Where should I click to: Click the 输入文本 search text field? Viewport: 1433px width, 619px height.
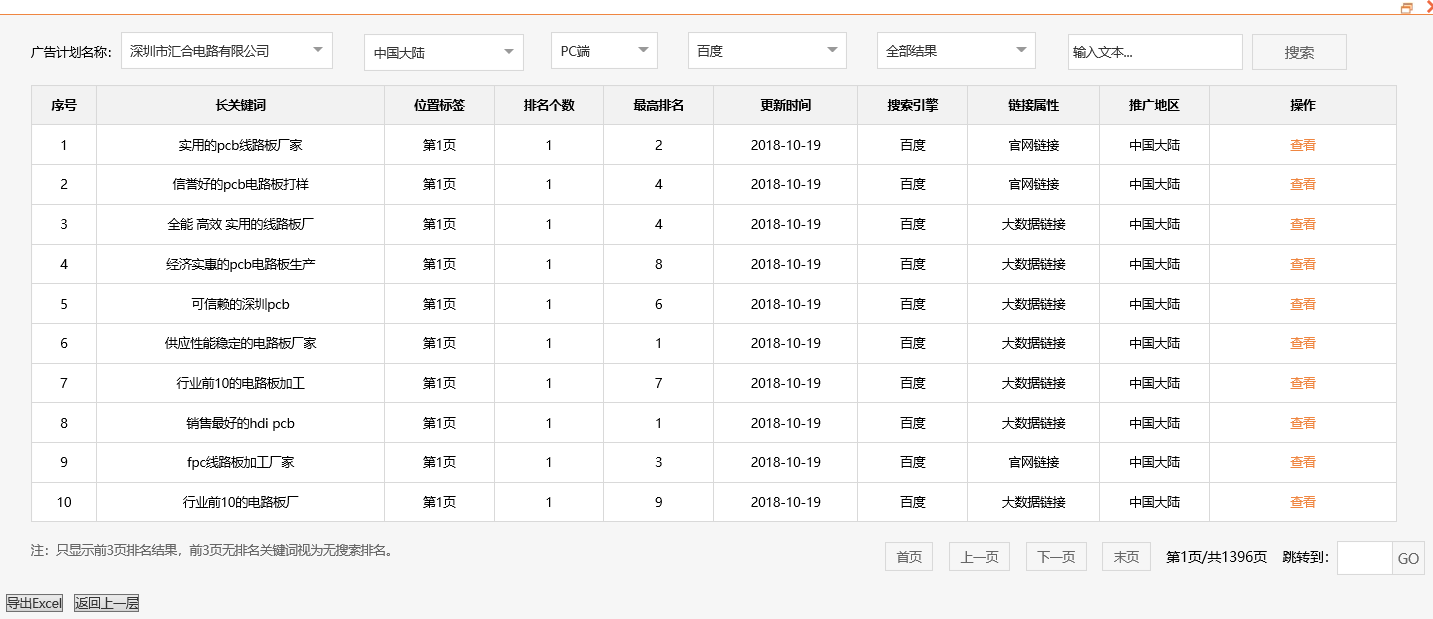(1155, 51)
